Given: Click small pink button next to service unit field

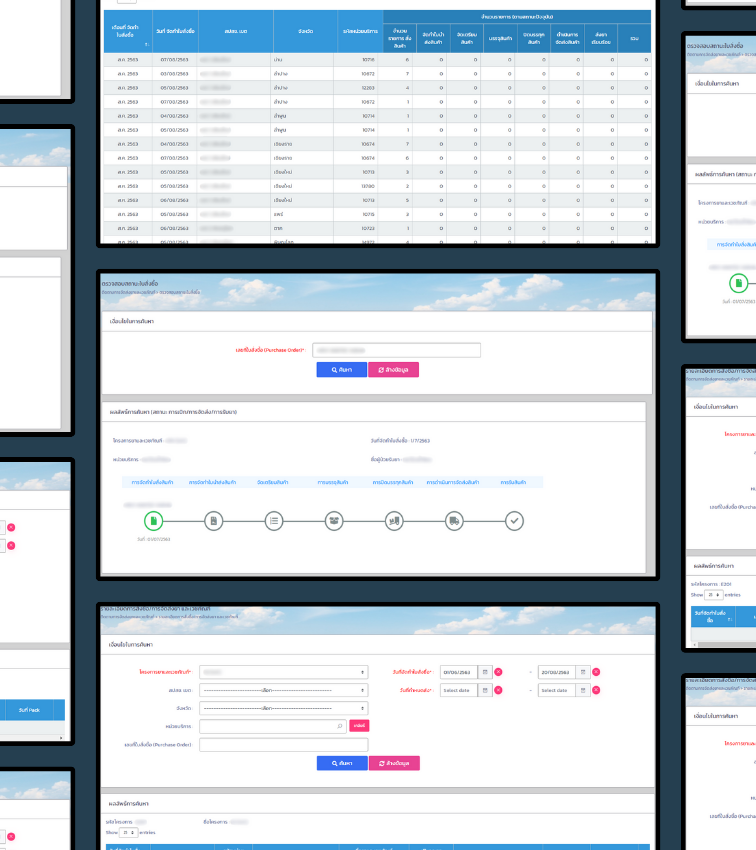Looking at the screenshot, I should pos(359,725).
